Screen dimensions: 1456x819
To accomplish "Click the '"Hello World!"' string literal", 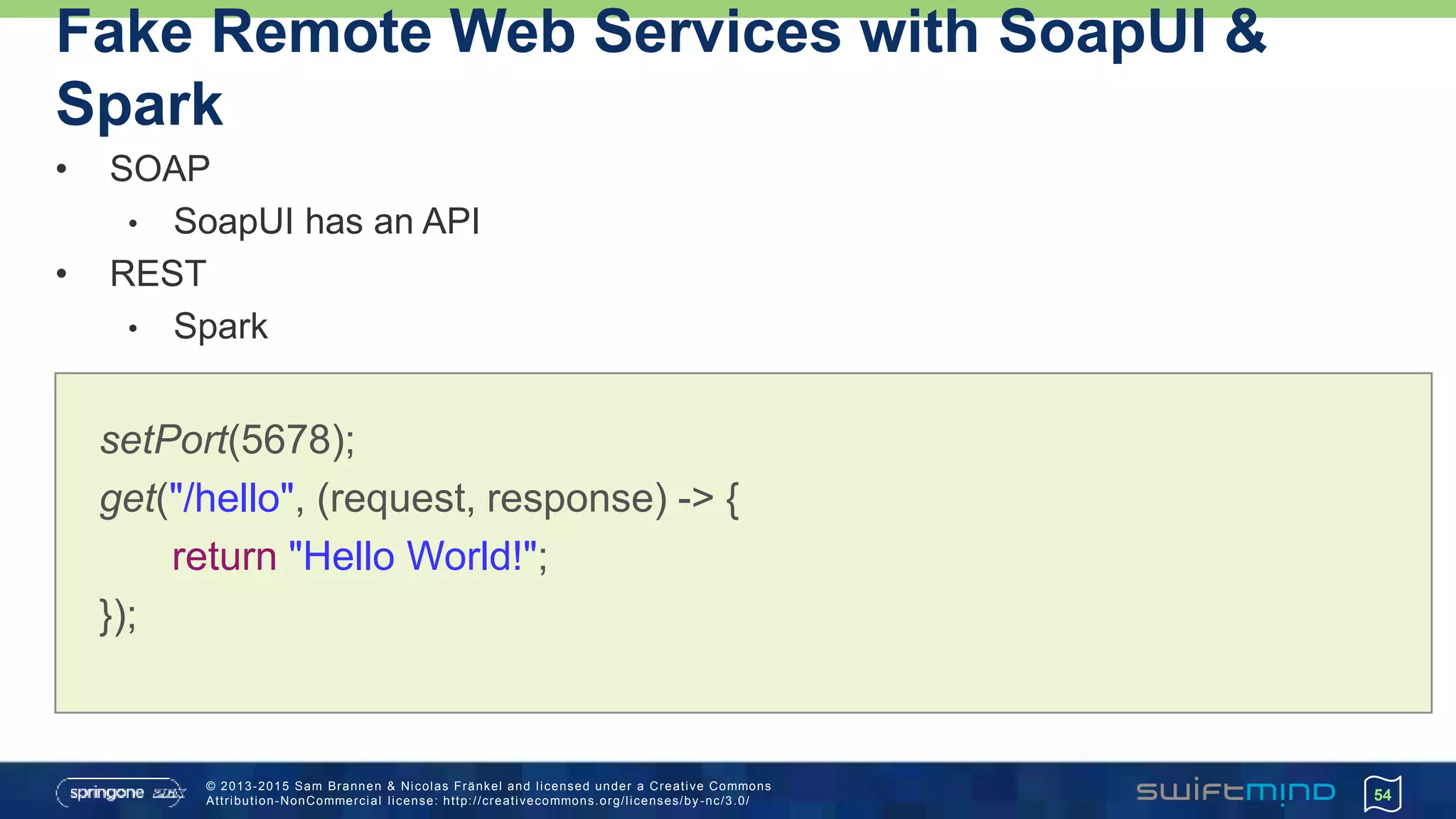I will coord(412,556).
